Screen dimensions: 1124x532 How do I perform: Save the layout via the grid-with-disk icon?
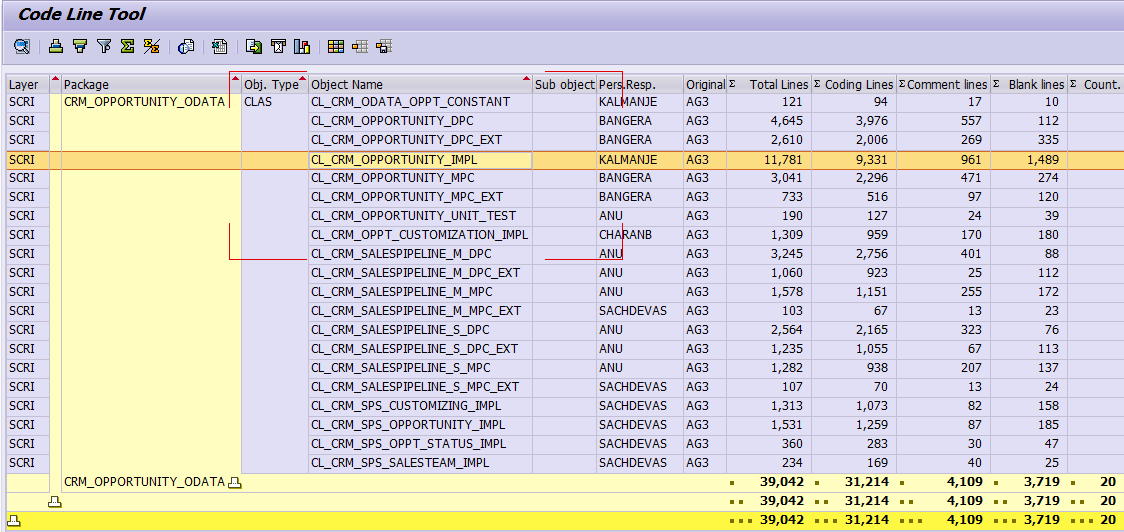pos(384,47)
